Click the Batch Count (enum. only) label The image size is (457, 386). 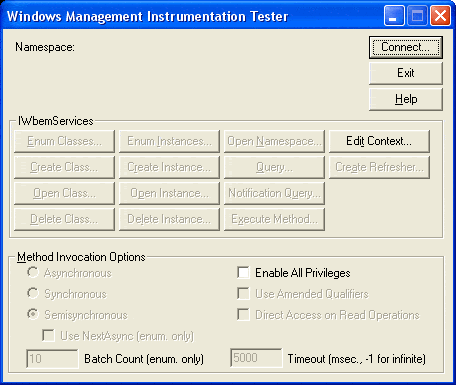point(144,359)
